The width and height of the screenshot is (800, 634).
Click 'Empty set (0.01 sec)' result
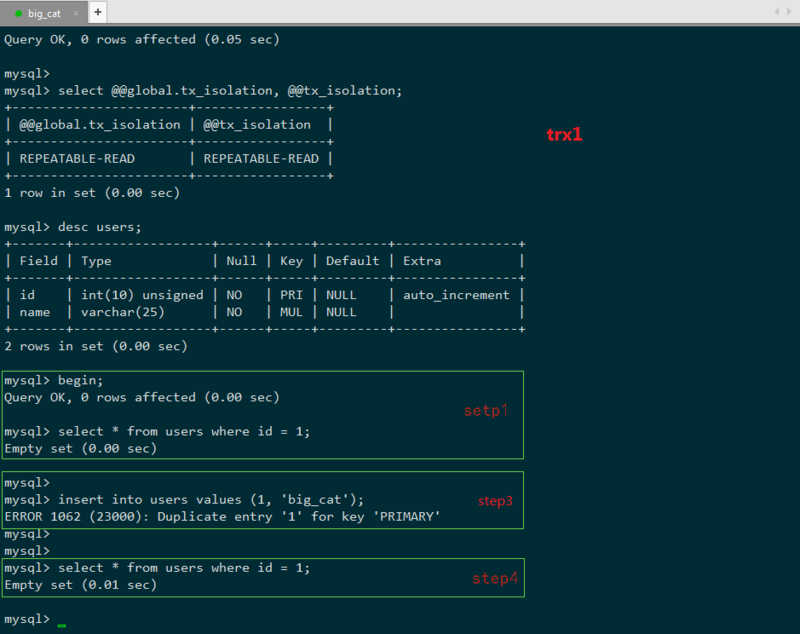81,585
